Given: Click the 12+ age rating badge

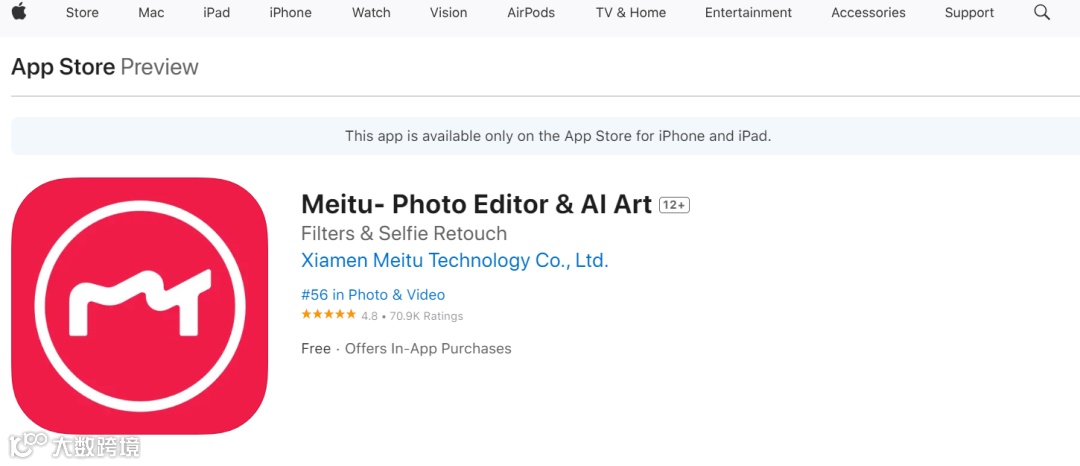Looking at the screenshot, I should pos(674,205).
